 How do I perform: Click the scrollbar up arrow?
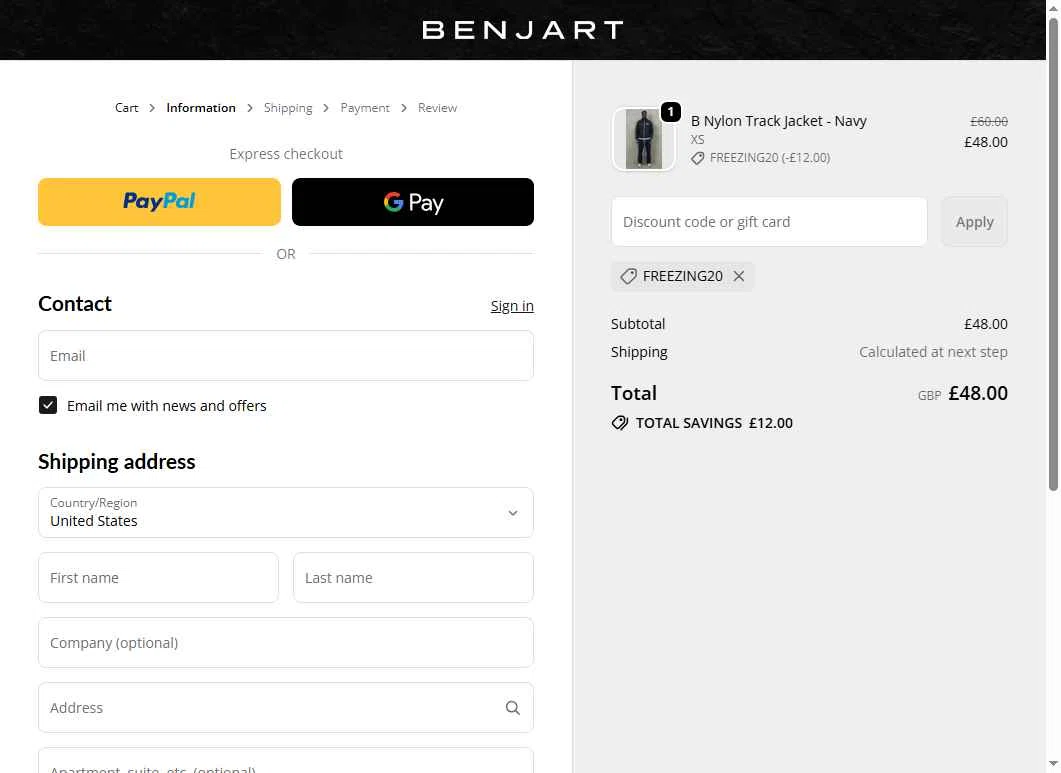click(1053, 7)
